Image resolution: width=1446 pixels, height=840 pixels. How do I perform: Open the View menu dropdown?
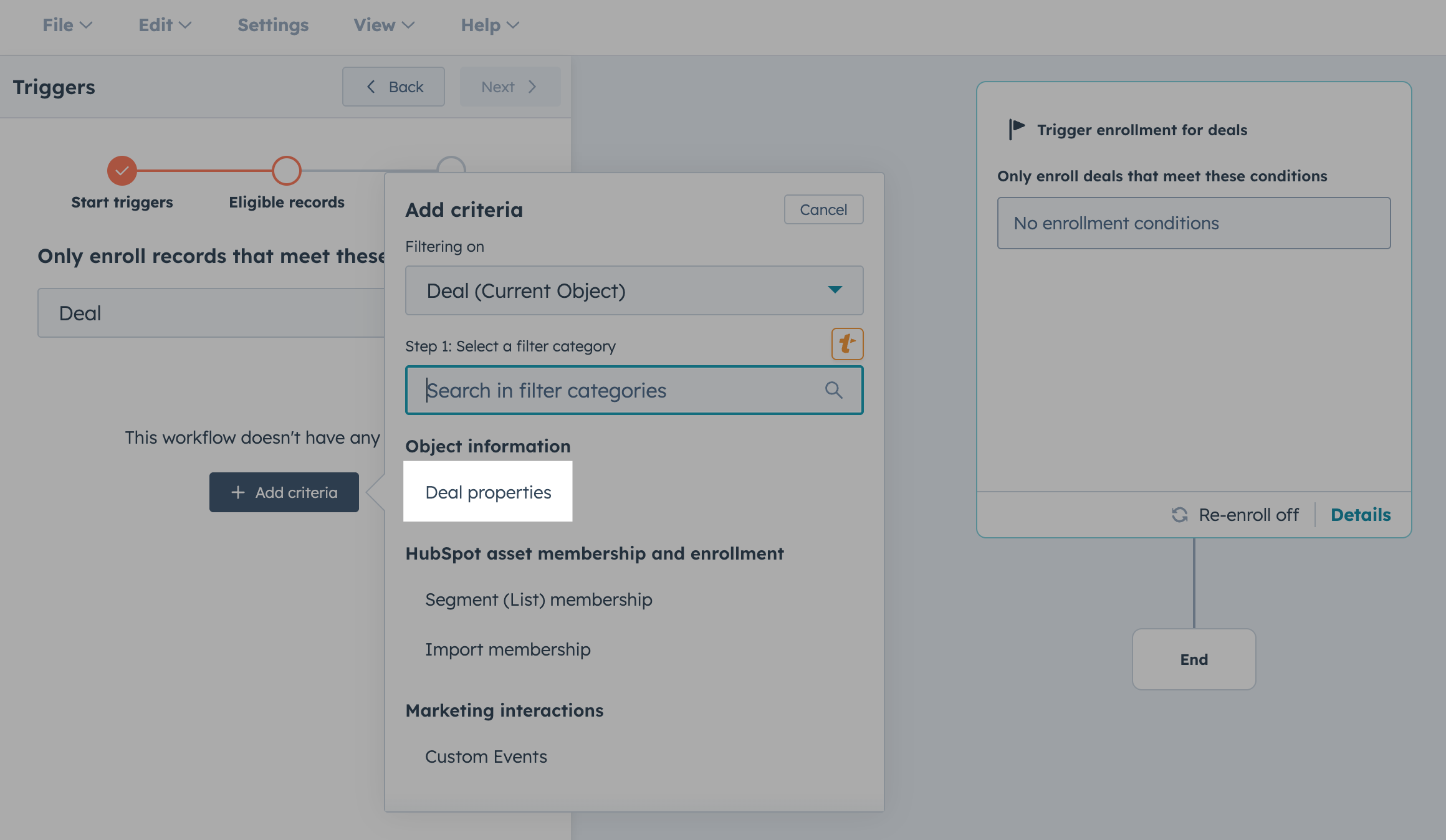coord(384,25)
